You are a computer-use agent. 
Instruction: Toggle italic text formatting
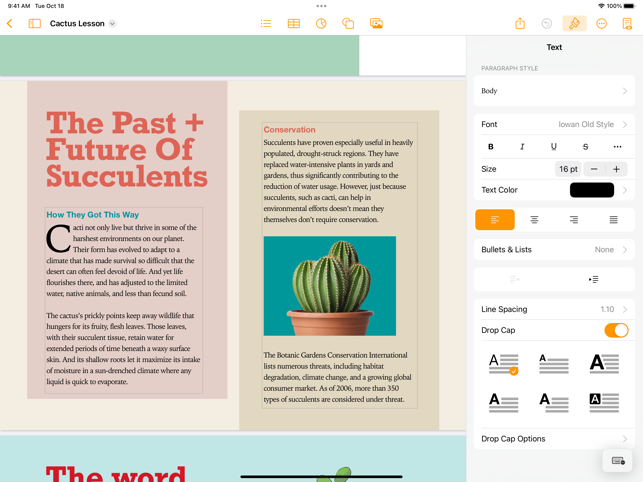522,147
